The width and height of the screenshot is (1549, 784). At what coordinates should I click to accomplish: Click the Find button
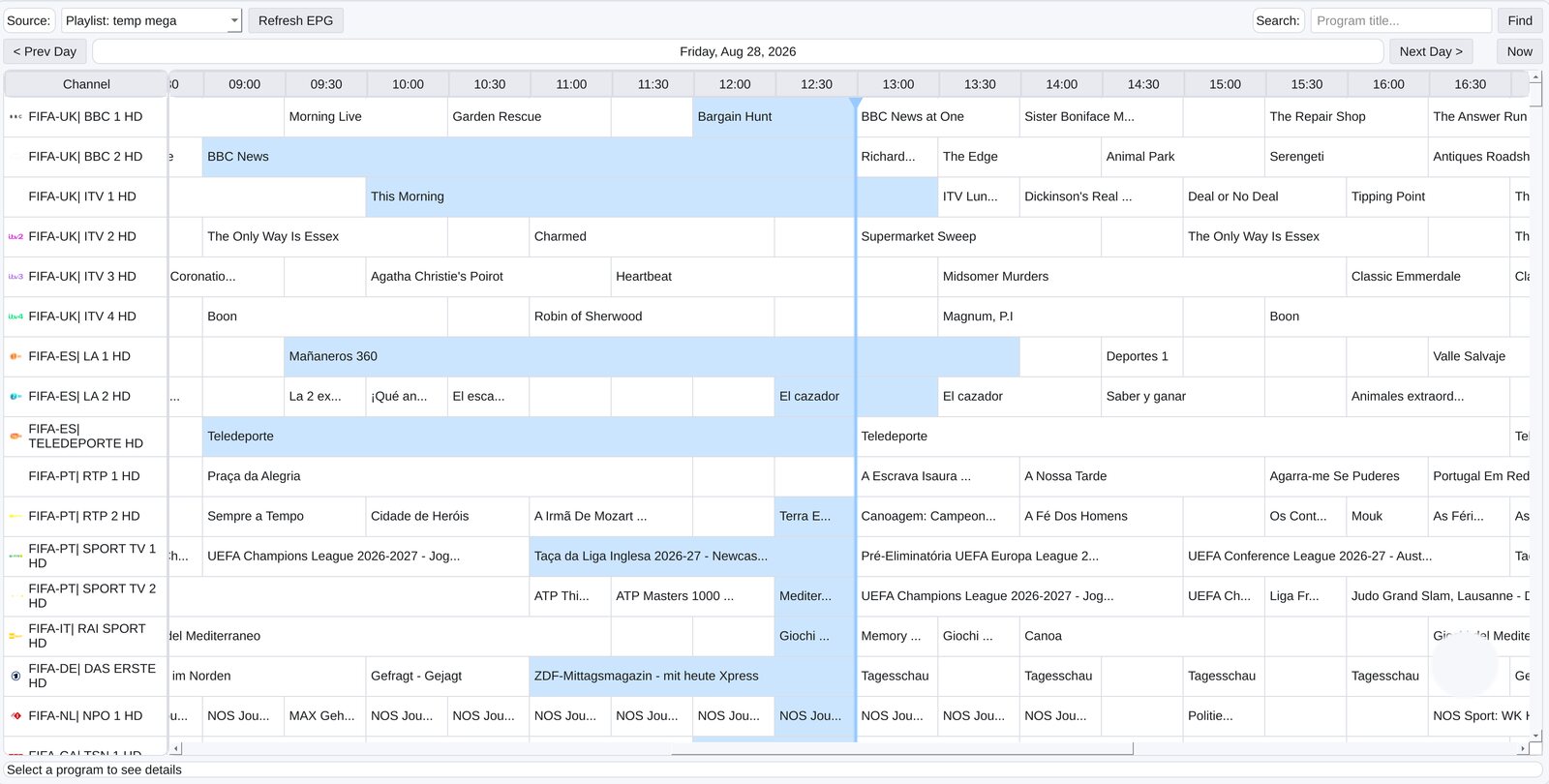(1520, 20)
